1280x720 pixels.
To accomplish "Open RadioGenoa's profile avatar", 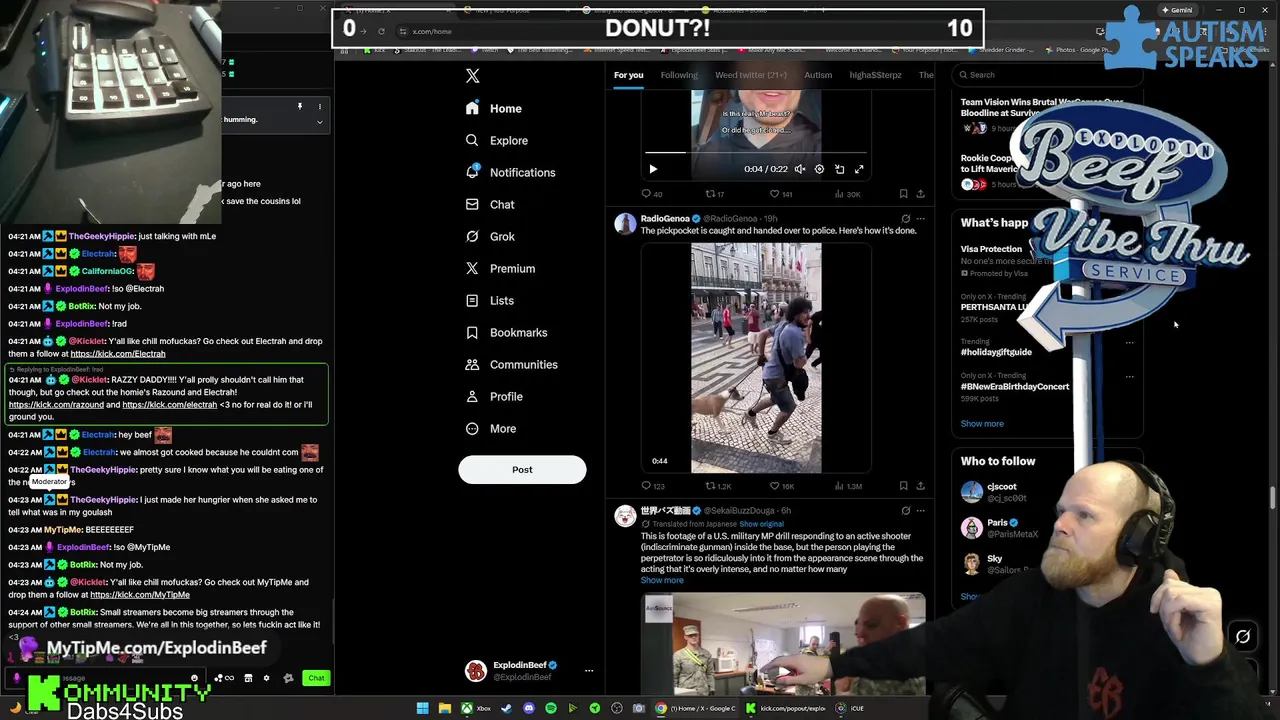I will [x=625, y=224].
